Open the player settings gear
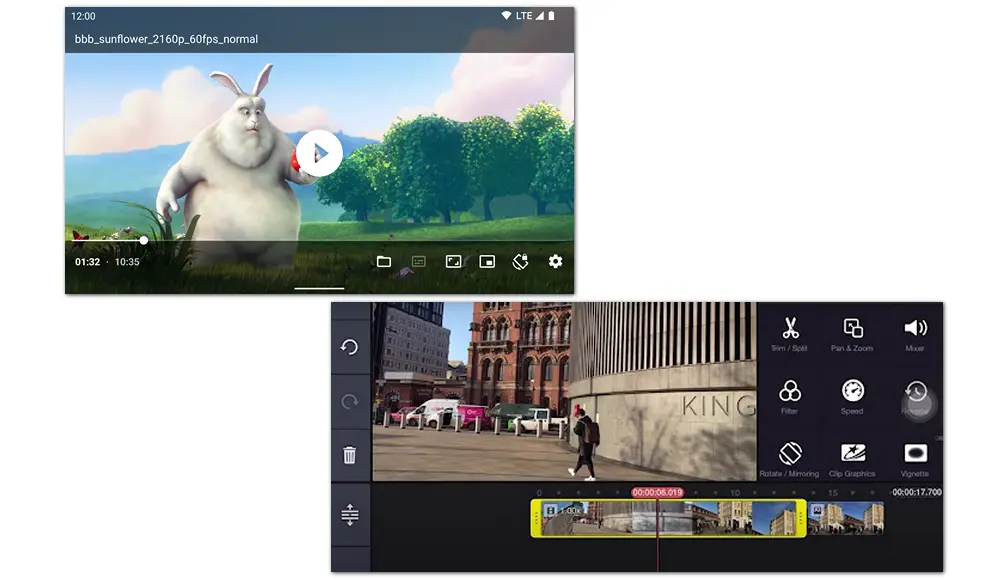The width and height of the screenshot is (1000, 580). (x=555, y=262)
